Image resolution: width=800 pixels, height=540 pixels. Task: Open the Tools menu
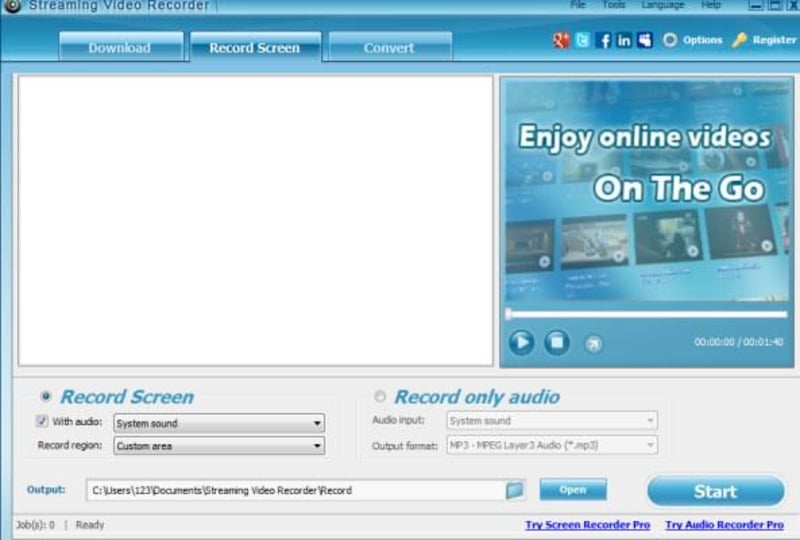[x=613, y=5]
